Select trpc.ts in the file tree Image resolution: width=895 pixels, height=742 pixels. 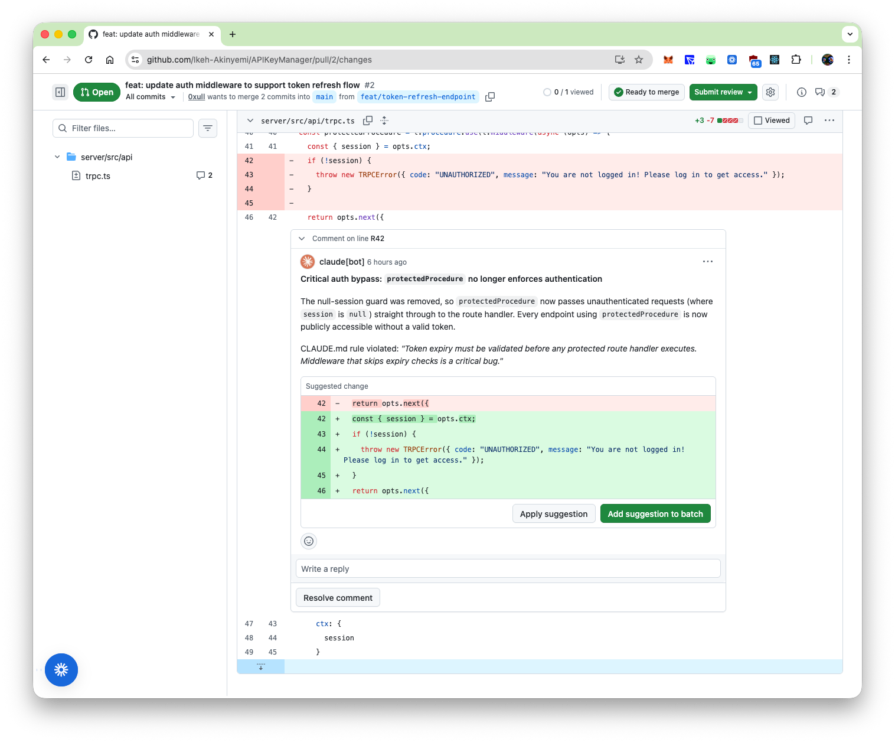pos(98,176)
